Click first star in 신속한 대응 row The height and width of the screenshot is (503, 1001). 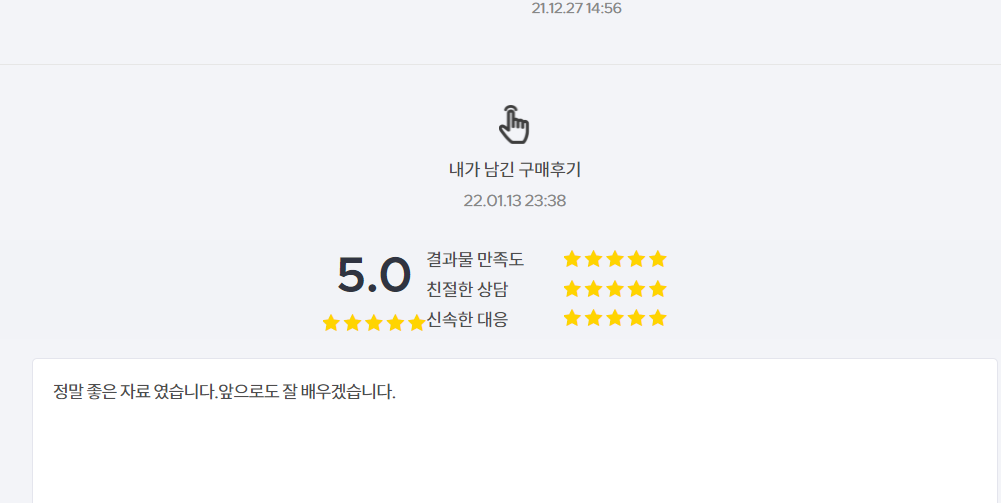tap(572, 318)
